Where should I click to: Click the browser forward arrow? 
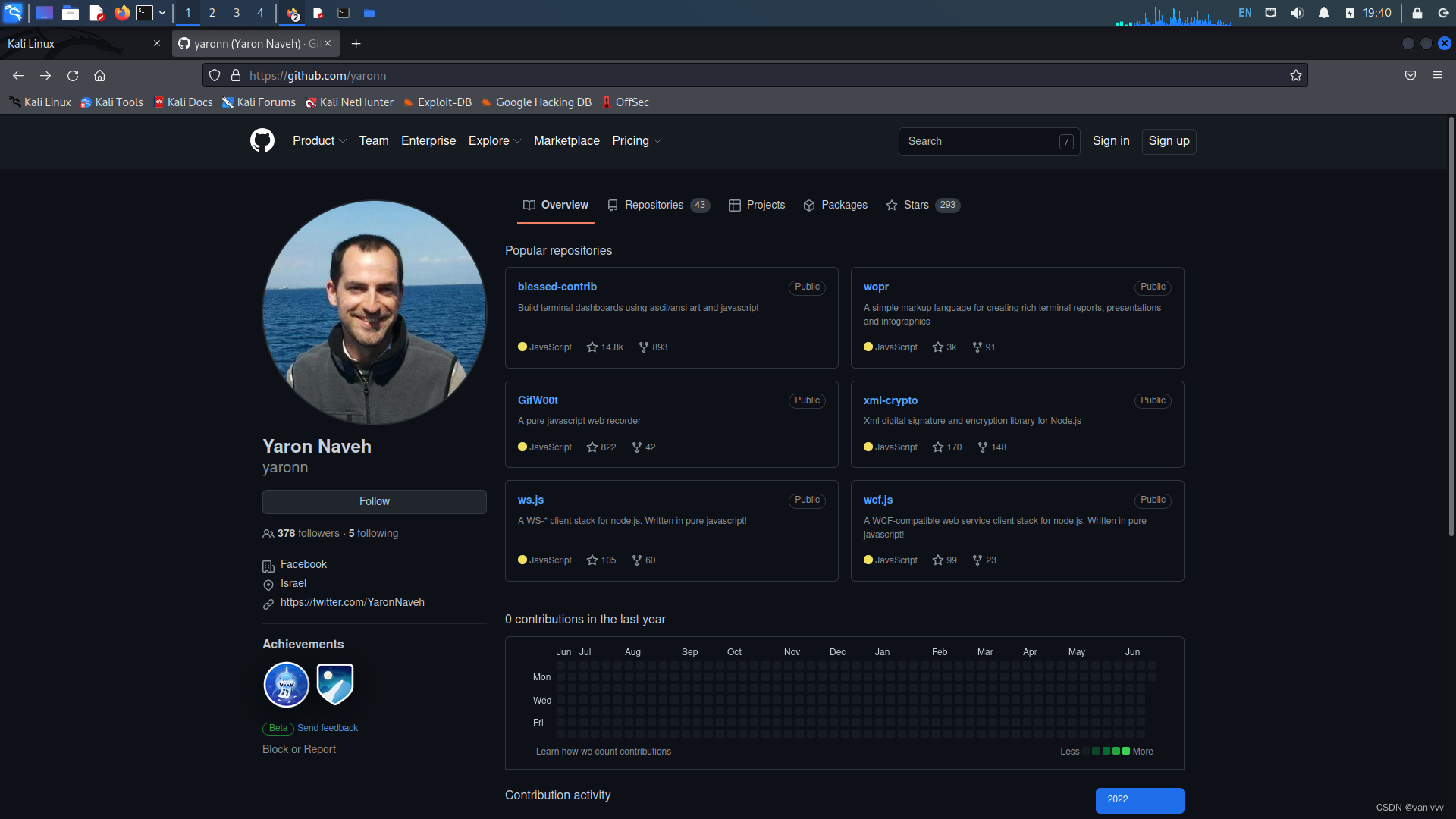[45, 75]
